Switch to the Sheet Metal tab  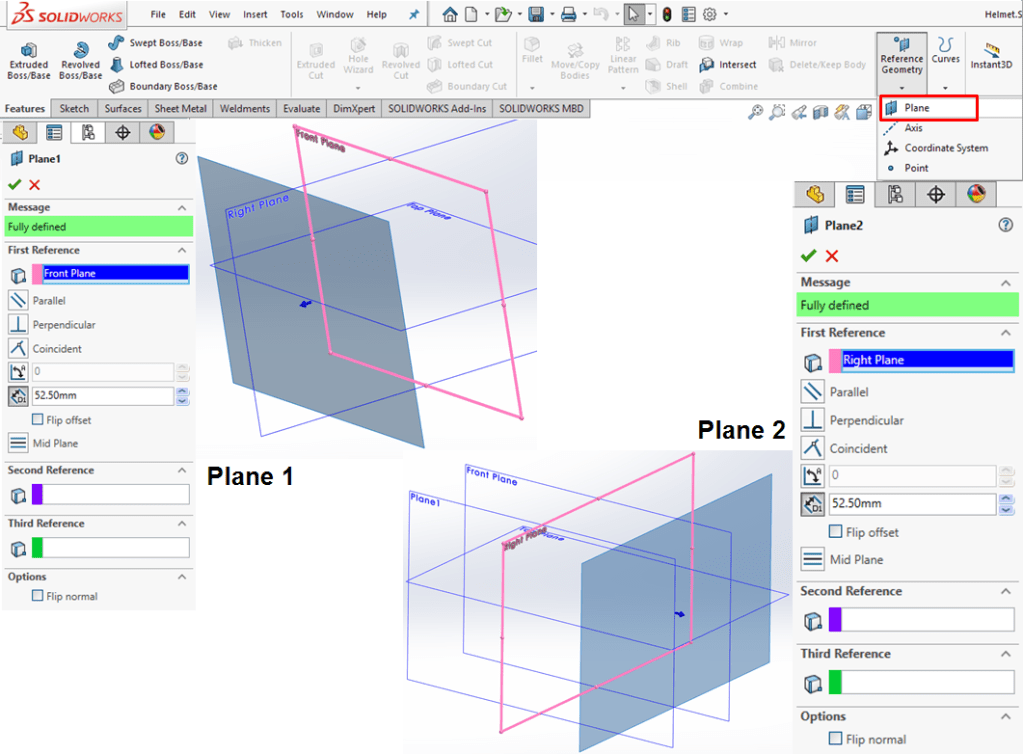[180, 108]
